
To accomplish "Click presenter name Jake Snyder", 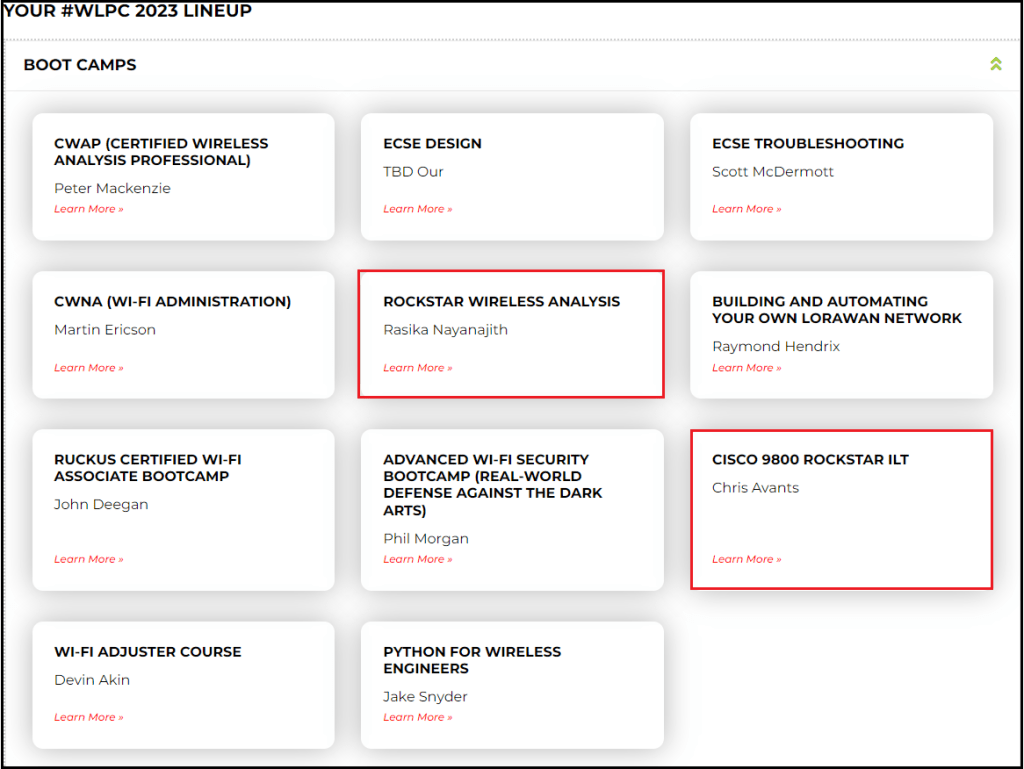I will (x=425, y=697).
